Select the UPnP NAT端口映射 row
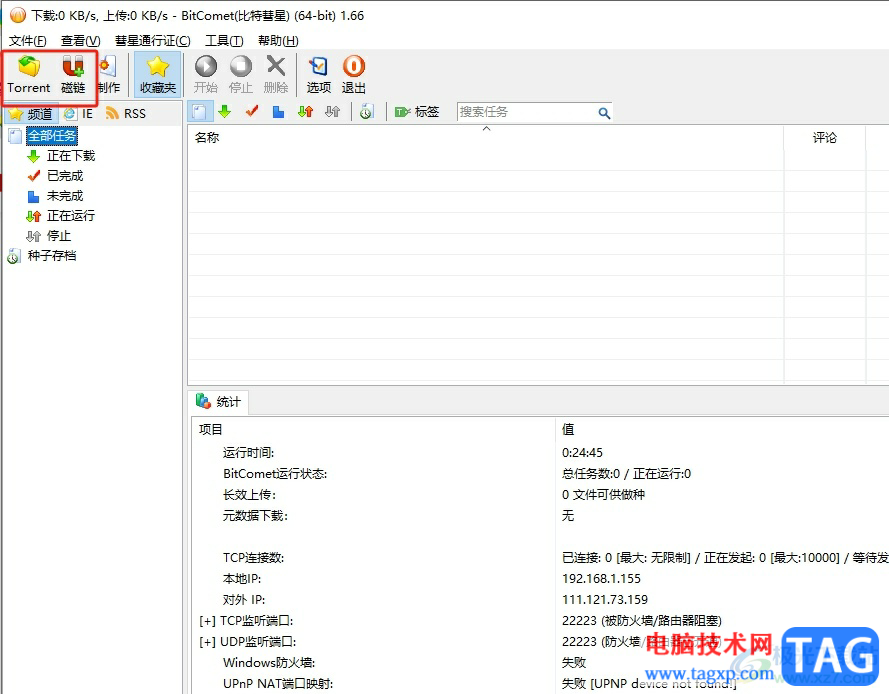The width and height of the screenshot is (889, 694). (541, 684)
